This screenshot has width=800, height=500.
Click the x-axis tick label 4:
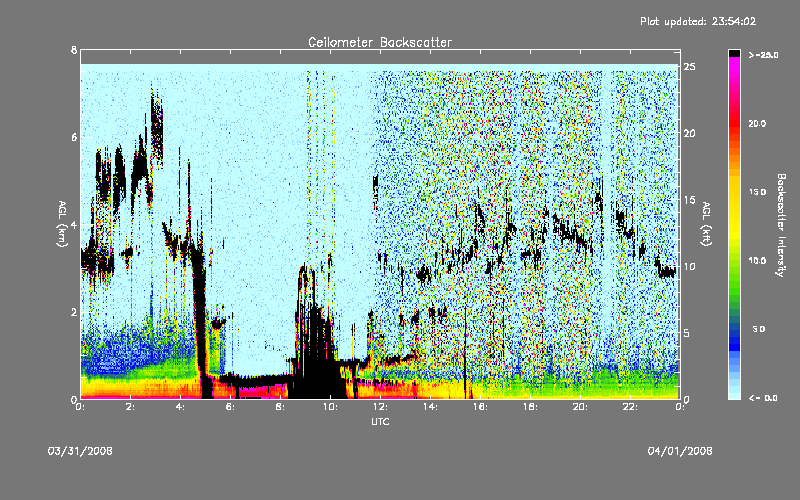pyautogui.click(x=181, y=407)
